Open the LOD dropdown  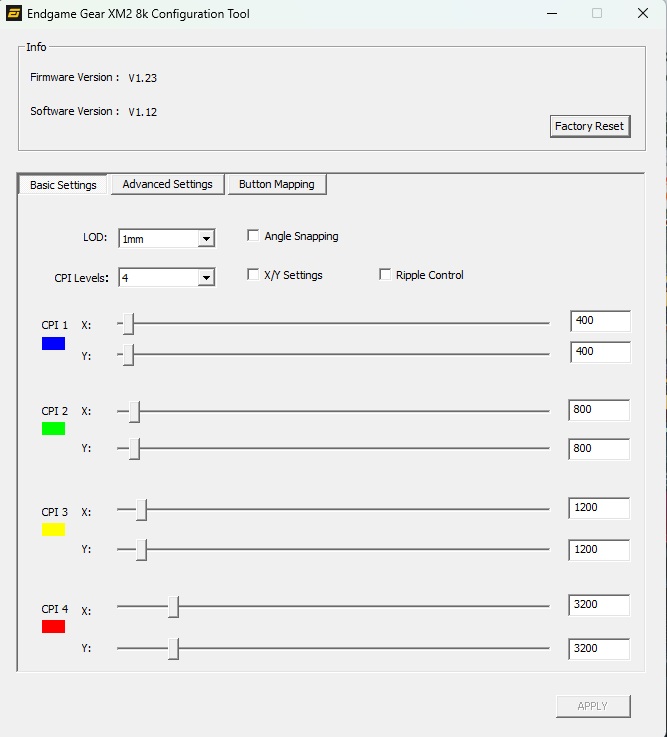pyautogui.click(x=166, y=238)
